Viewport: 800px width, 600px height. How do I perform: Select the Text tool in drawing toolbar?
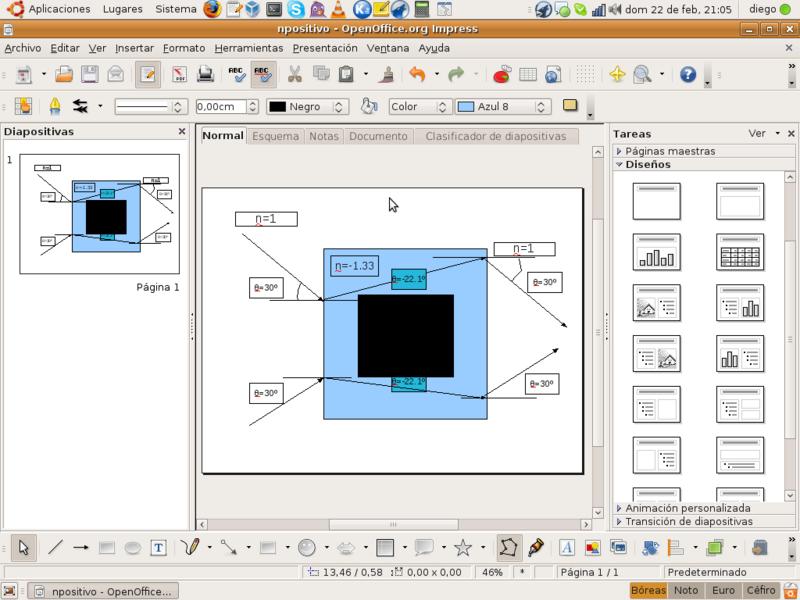click(x=158, y=547)
